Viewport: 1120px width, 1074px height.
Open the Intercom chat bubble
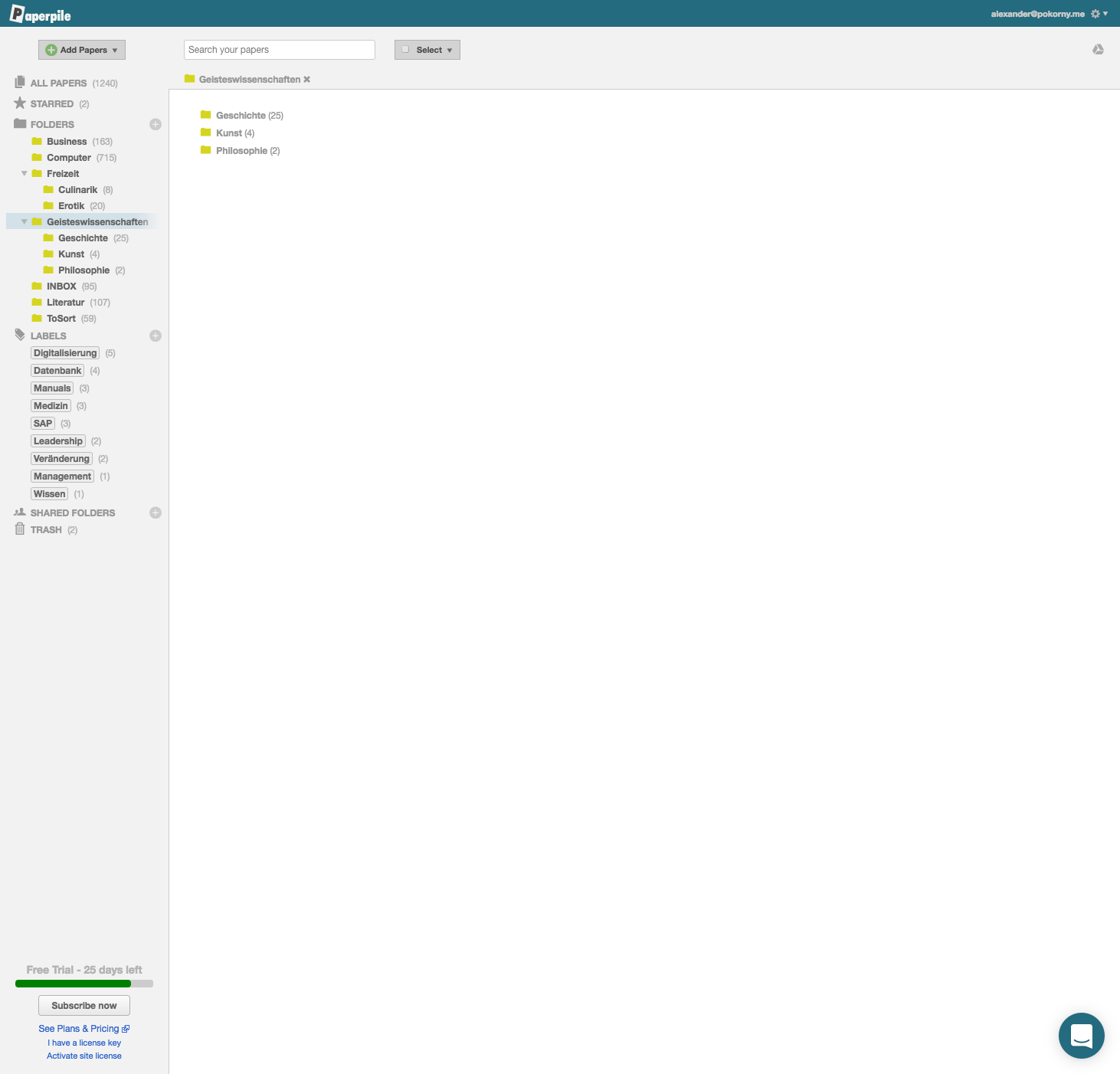tap(1081, 1035)
